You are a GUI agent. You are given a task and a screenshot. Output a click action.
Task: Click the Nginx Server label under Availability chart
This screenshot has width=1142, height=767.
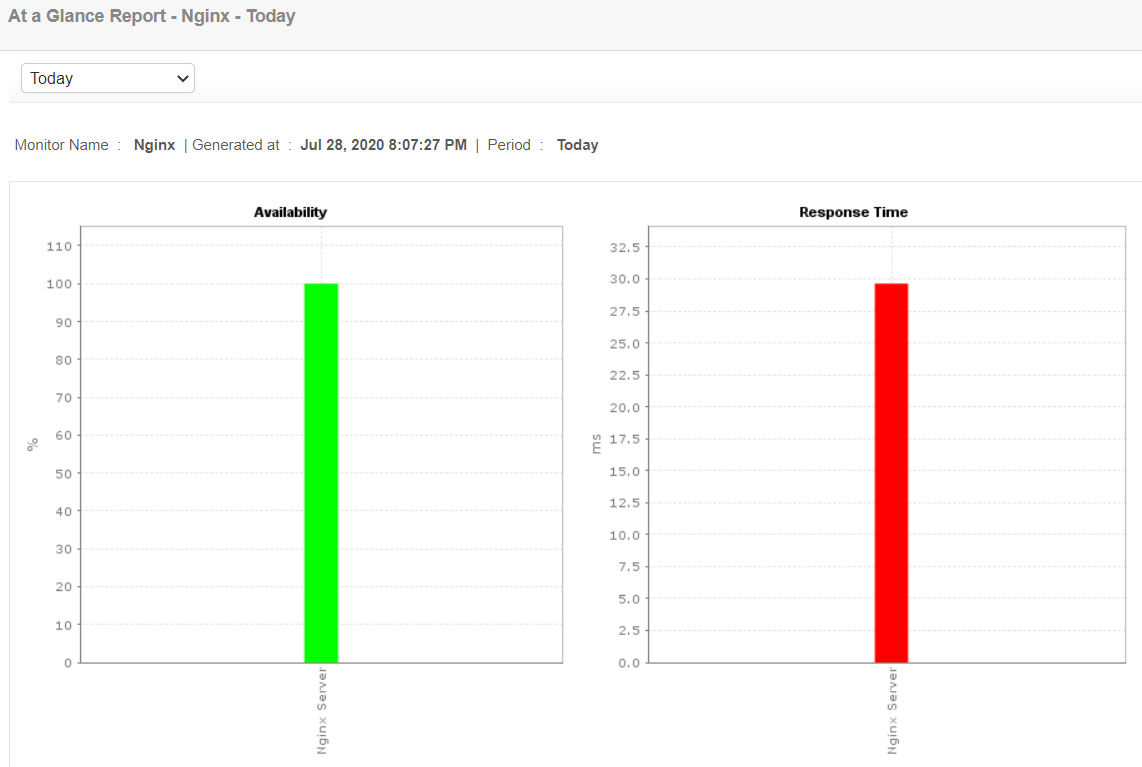pyautogui.click(x=322, y=711)
